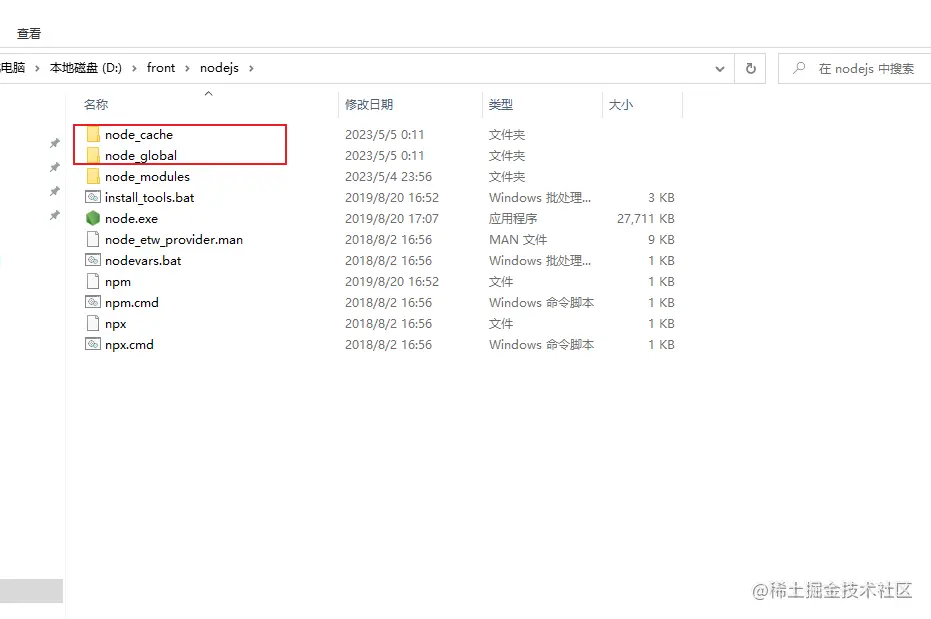Sort by the 大小 column header

(x=620, y=104)
